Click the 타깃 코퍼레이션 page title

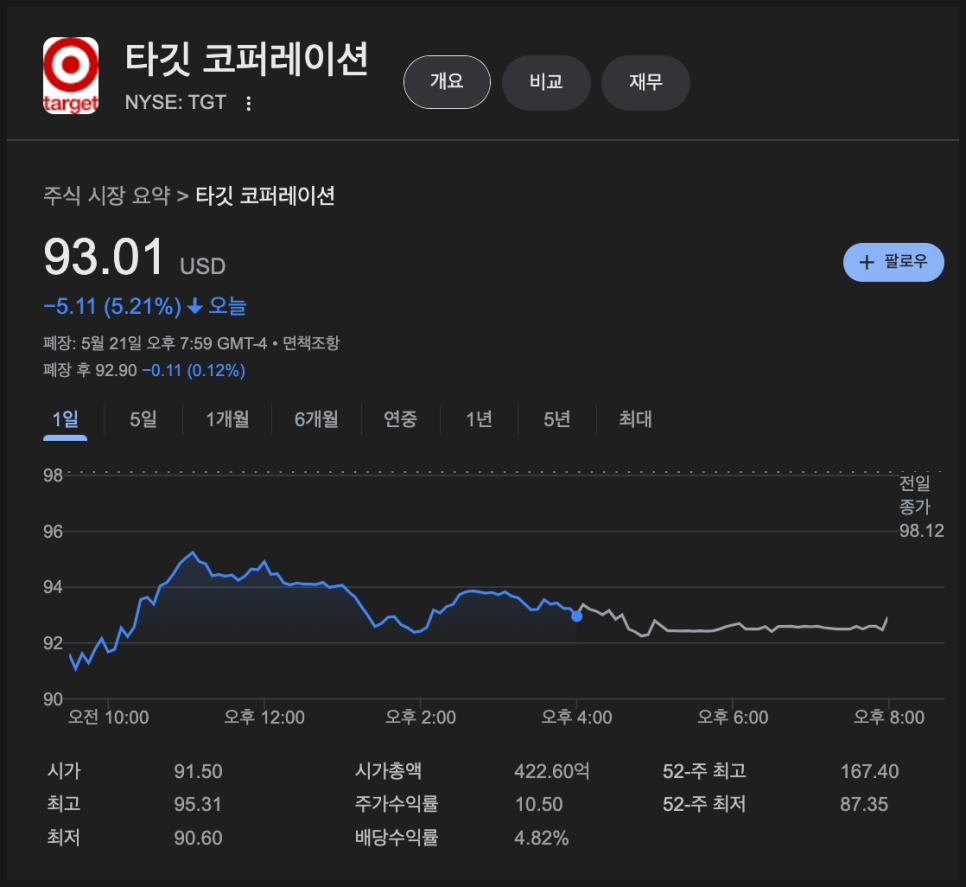[x=246, y=60]
